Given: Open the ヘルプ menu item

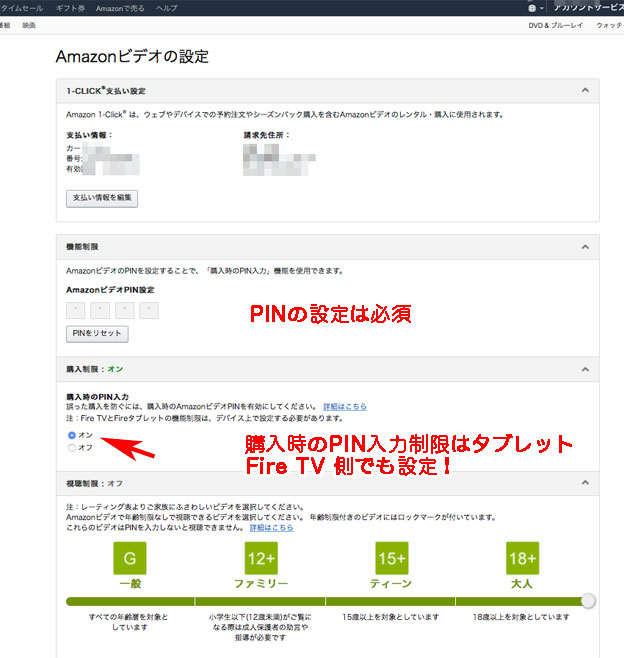Looking at the screenshot, I should (166, 8).
